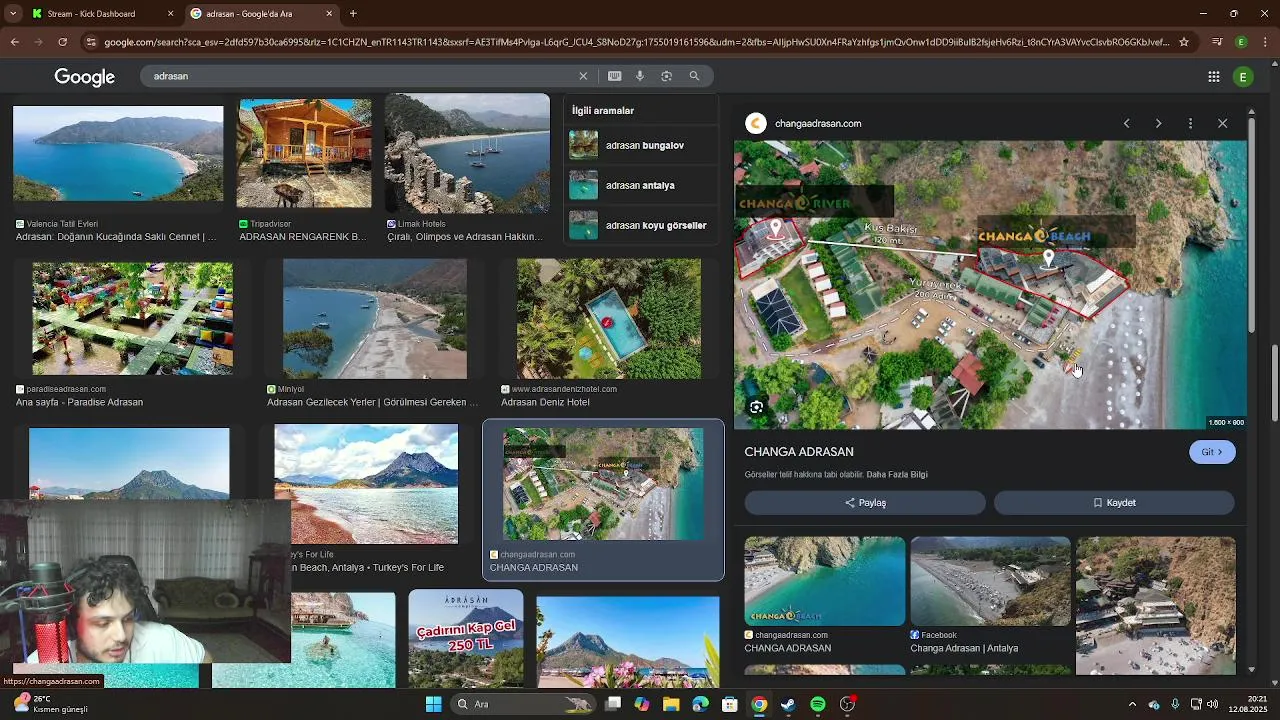Open the Miniyol Adrasan beach image
The width and height of the screenshot is (1280, 720).
pyautogui.click(x=374, y=318)
